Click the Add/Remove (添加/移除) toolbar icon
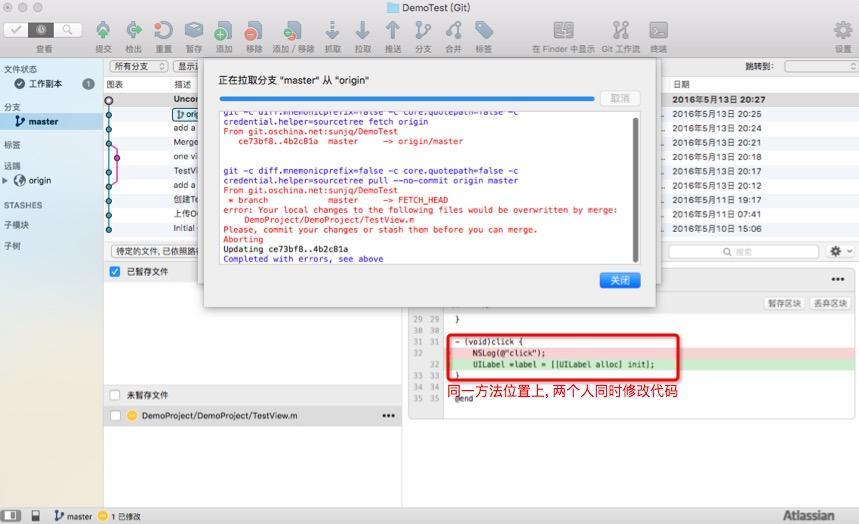The image size is (859, 524). (293, 31)
